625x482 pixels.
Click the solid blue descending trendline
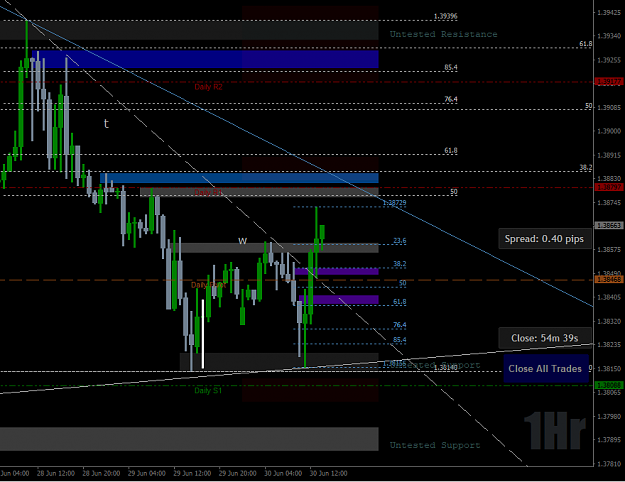tap(297, 157)
